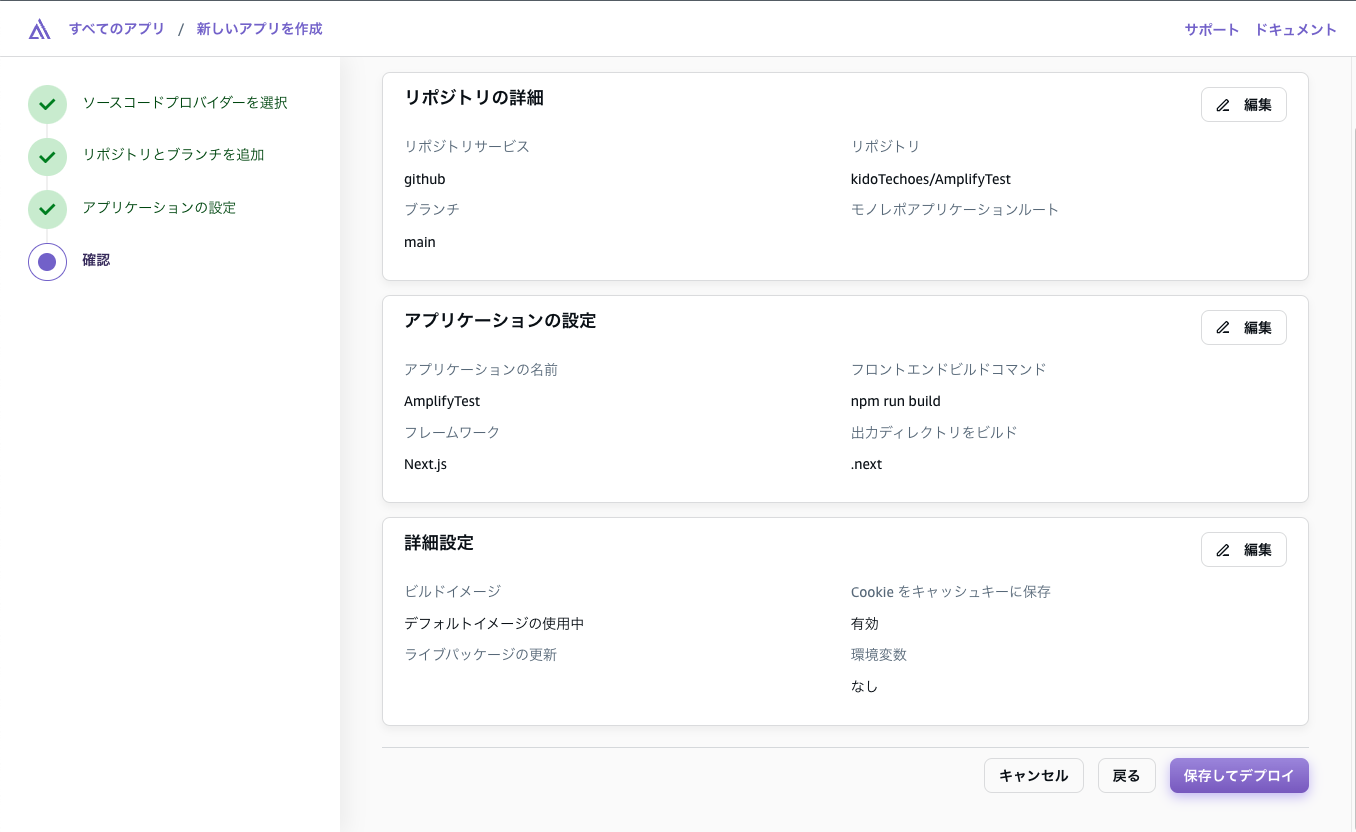Select the ソースコードプロバイダーを選択 step label
The image size is (1356, 832).
point(183,103)
